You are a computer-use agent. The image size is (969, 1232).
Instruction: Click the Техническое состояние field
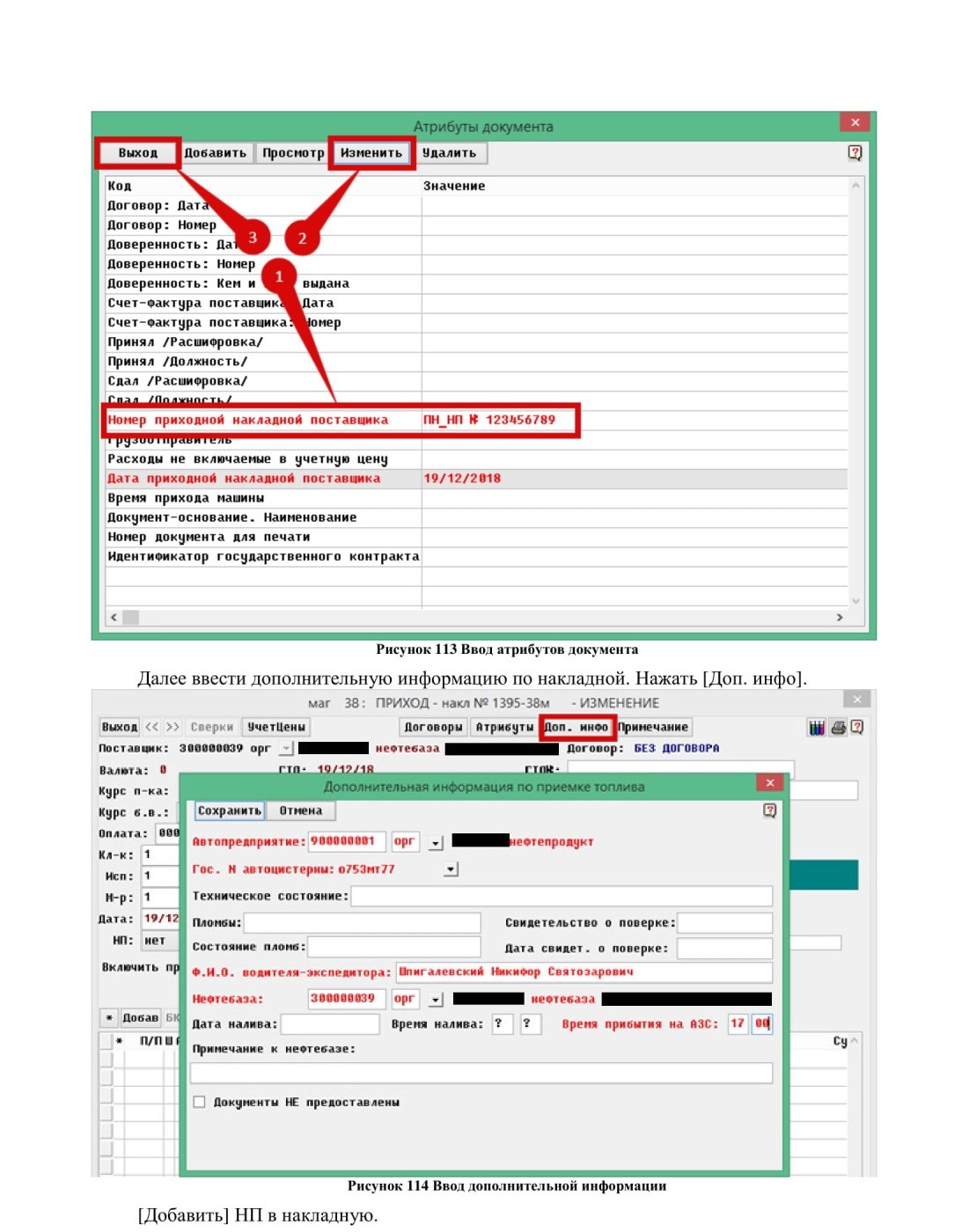coord(562,896)
